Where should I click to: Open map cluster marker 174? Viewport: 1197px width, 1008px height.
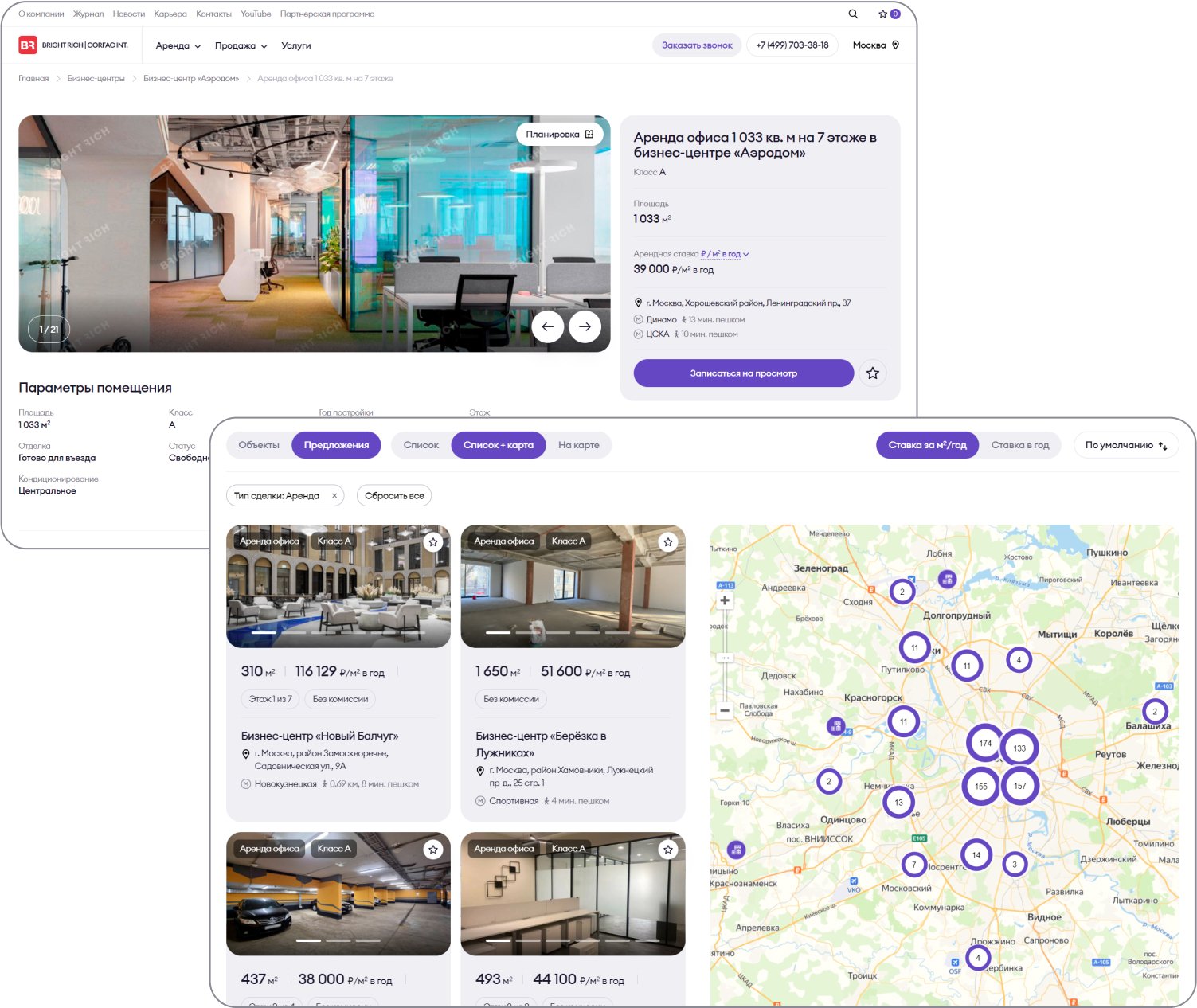point(985,743)
